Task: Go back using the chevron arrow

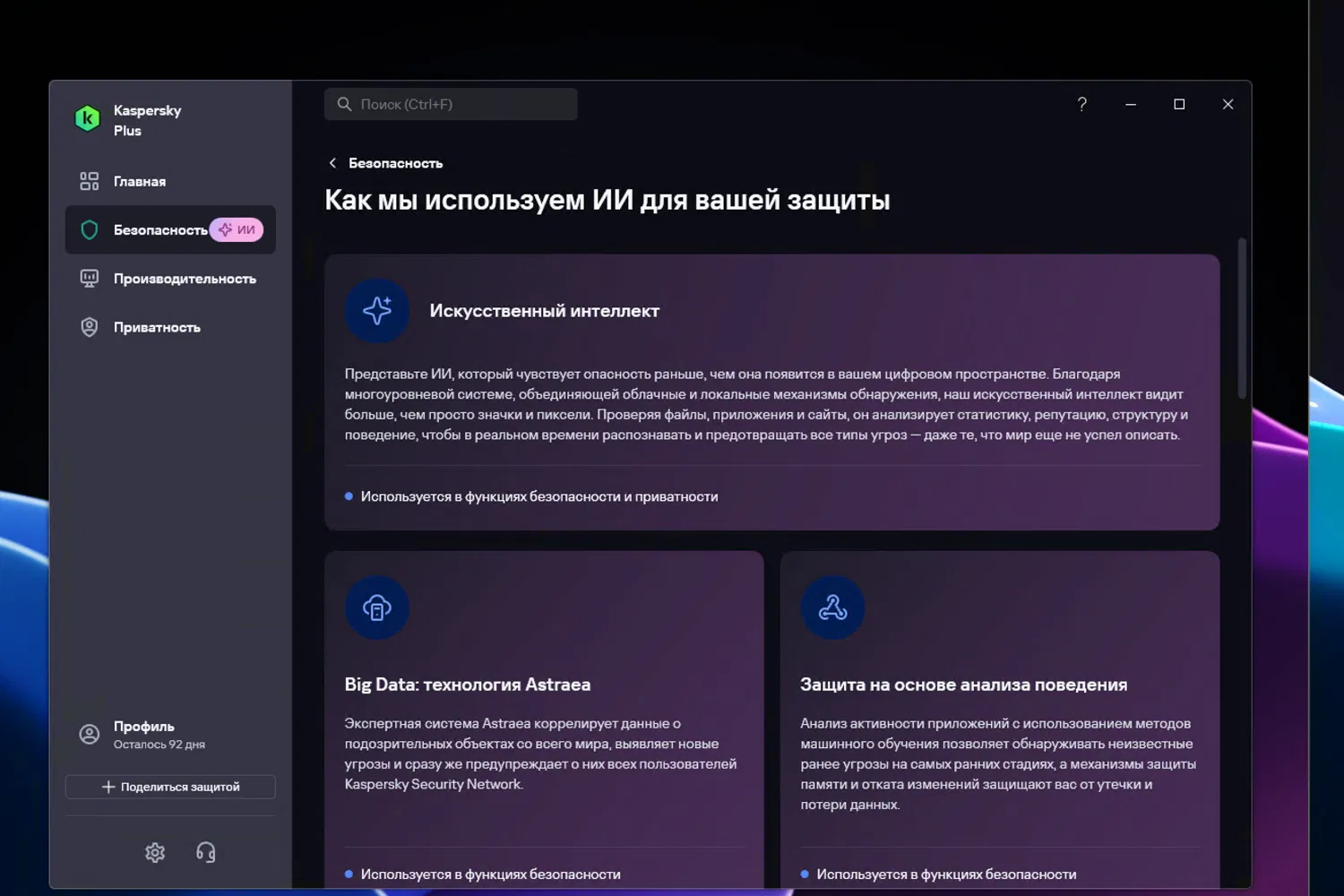Action: (x=332, y=163)
